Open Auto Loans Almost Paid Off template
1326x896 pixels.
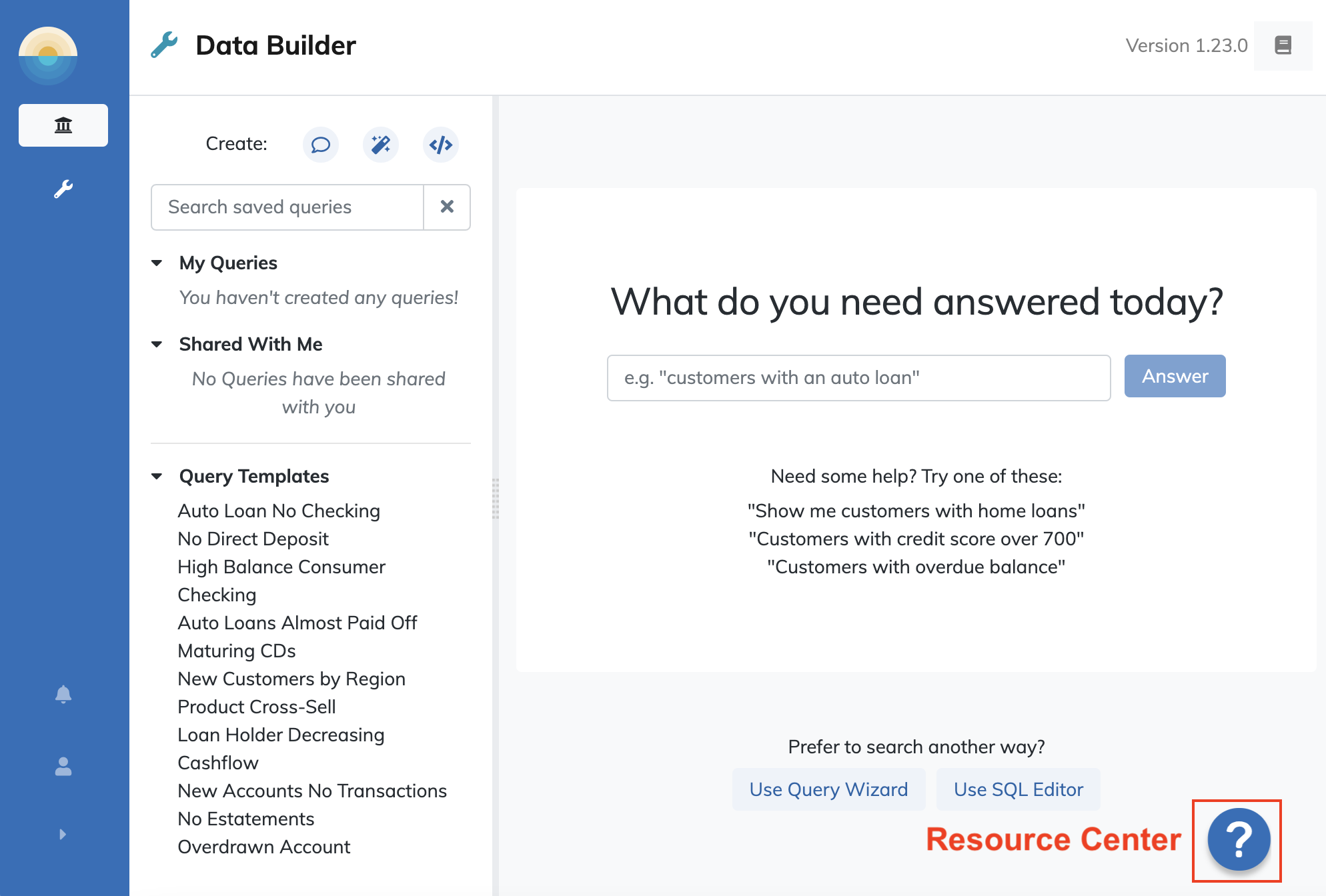297,623
